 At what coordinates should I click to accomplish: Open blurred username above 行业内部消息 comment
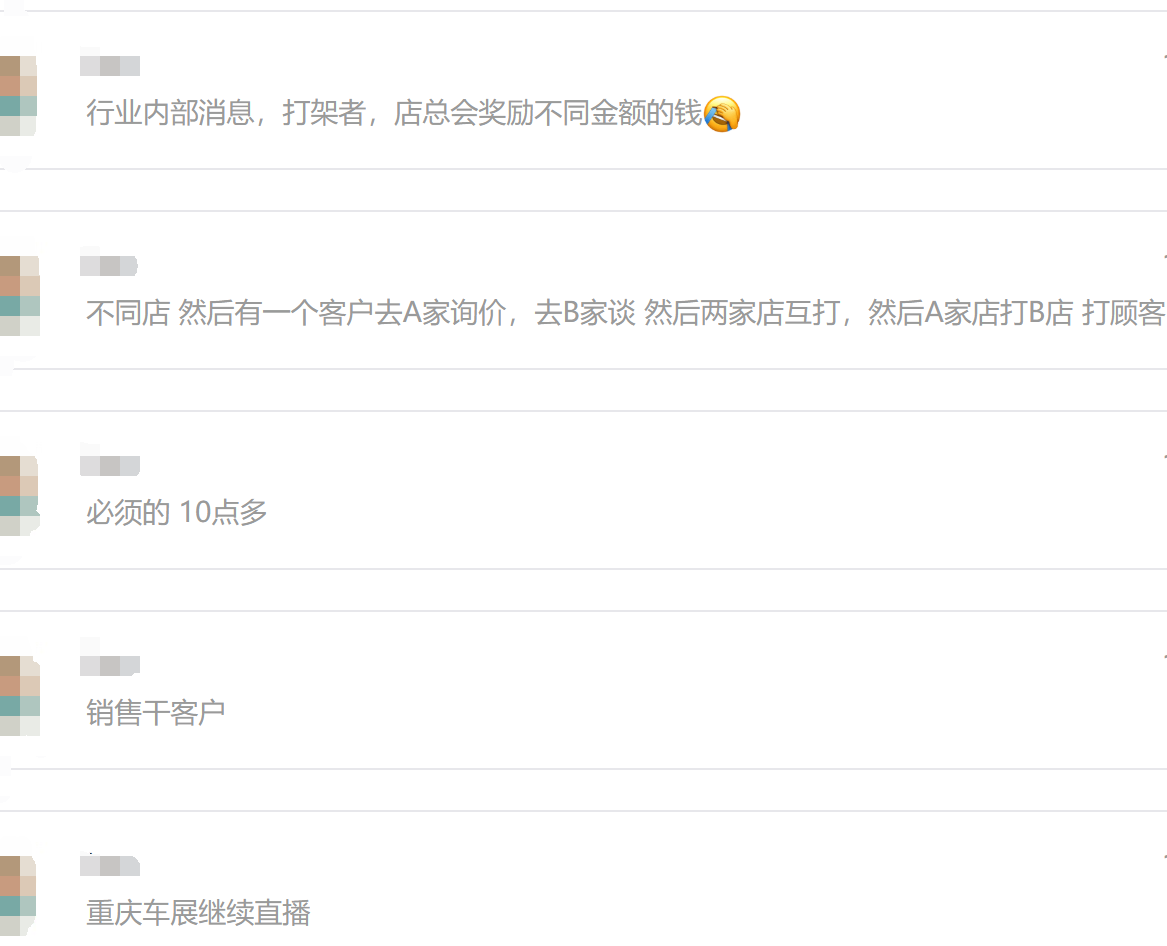(110, 65)
